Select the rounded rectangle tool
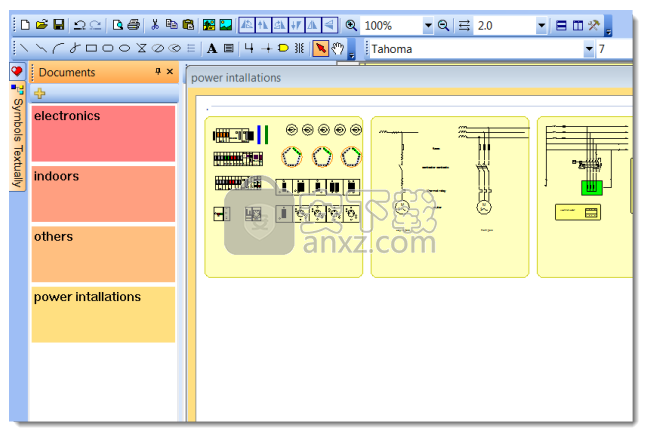The height and width of the screenshot is (434, 664). pos(108,48)
